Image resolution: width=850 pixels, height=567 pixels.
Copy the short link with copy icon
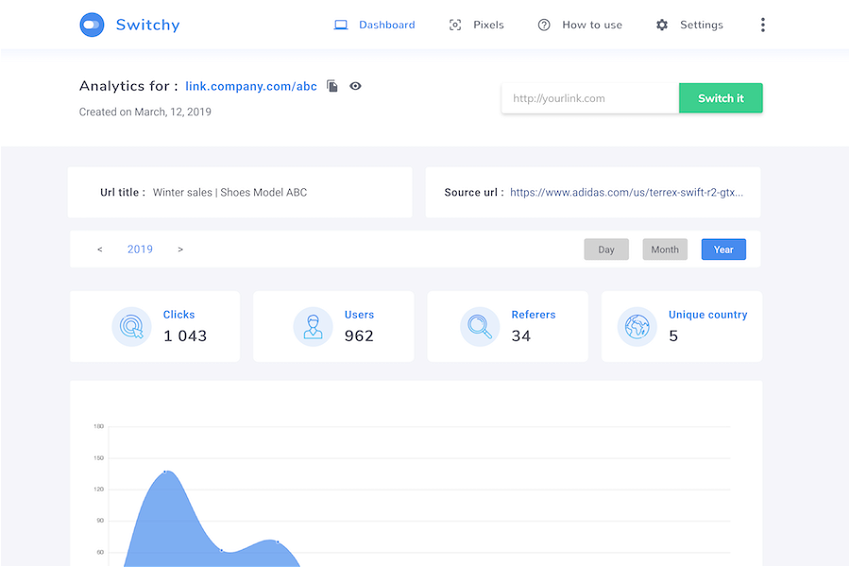[x=332, y=87]
